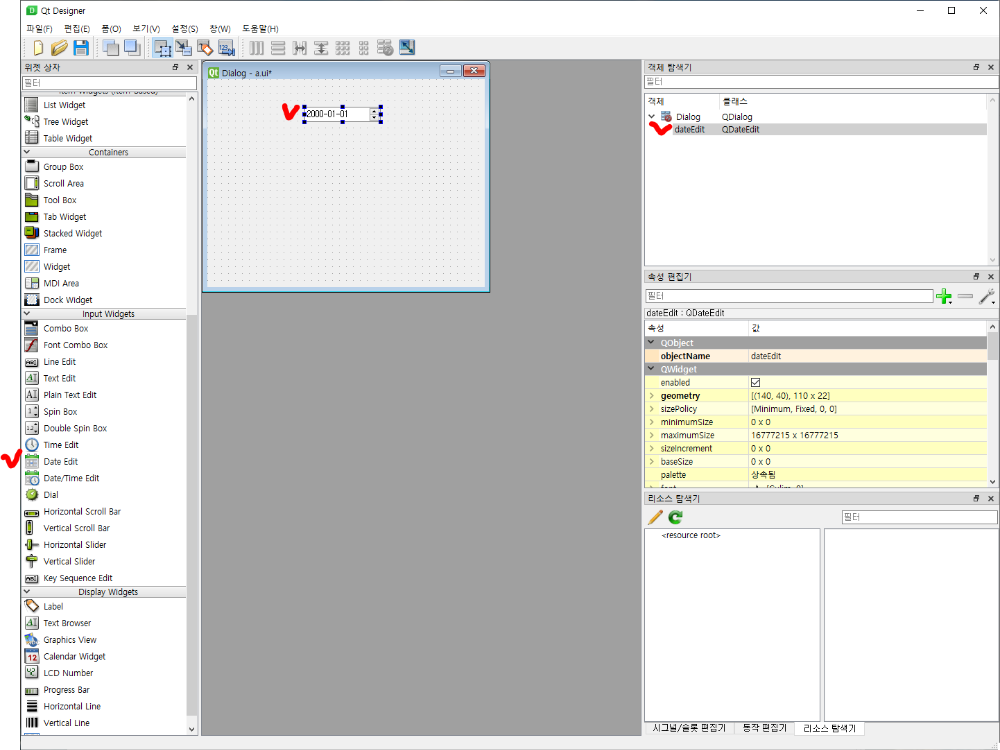The image size is (1000, 750).
Task: Click the object inspector filter field
Action: [x=821, y=82]
